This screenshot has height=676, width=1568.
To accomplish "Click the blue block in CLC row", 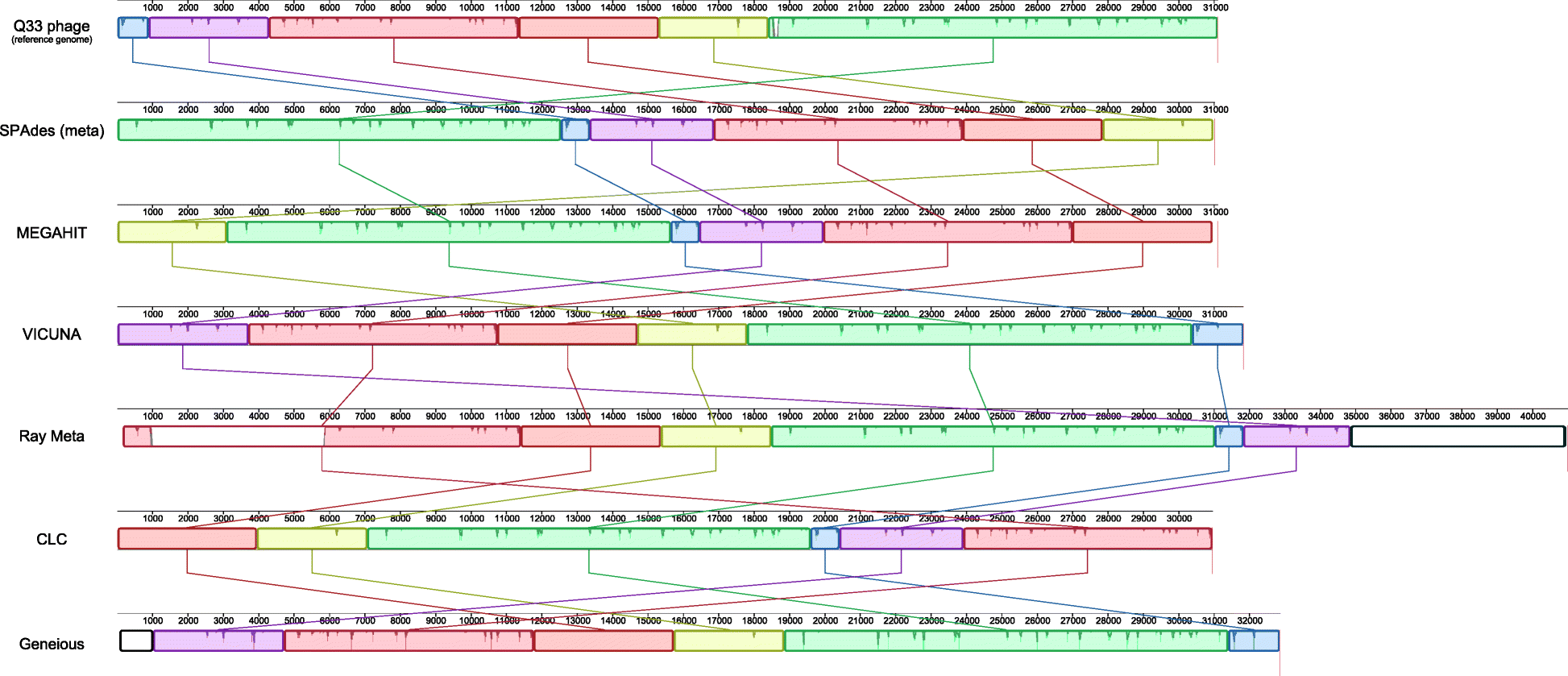I will coord(825,539).
